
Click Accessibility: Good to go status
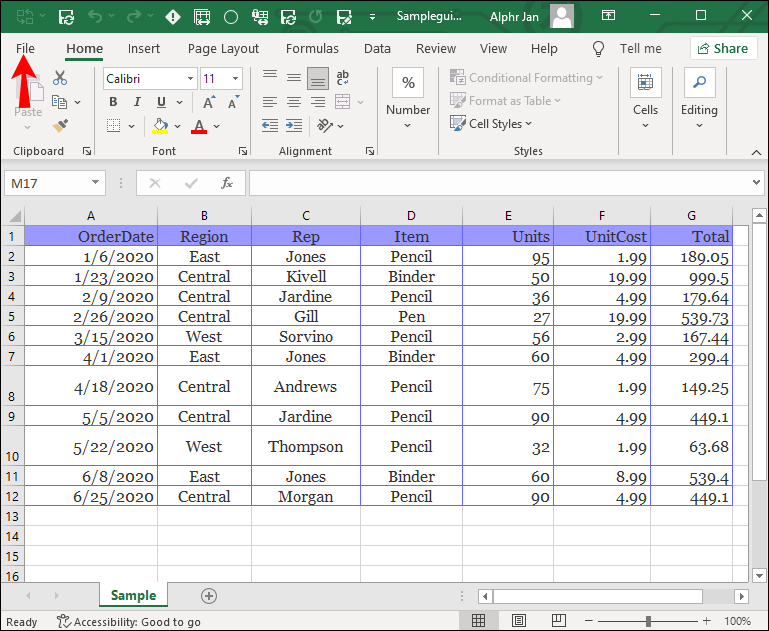click(x=128, y=622)
